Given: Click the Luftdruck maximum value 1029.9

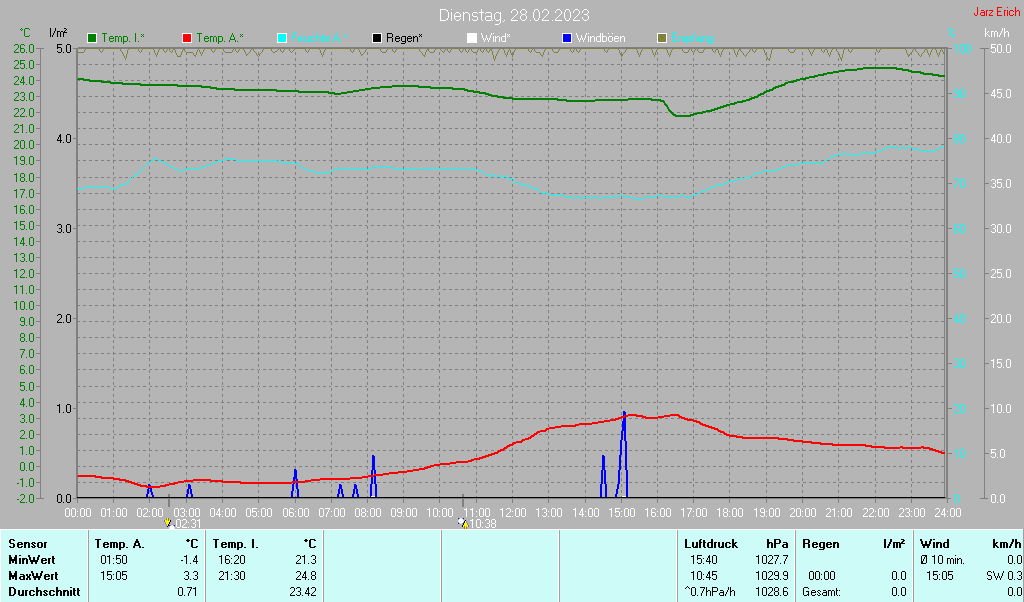Looking at the screenshot, I should pos(773,576).
